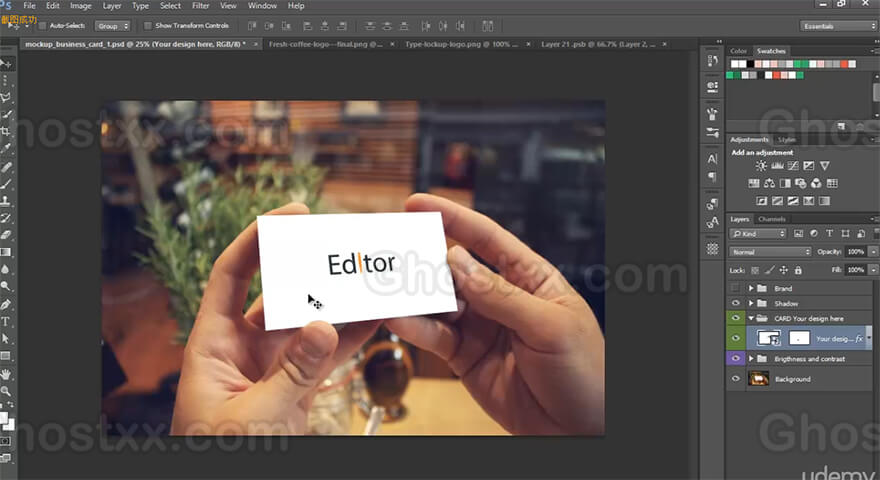Select the Eraser tool
The image size is (880, 480).
(x=6, y=235)
